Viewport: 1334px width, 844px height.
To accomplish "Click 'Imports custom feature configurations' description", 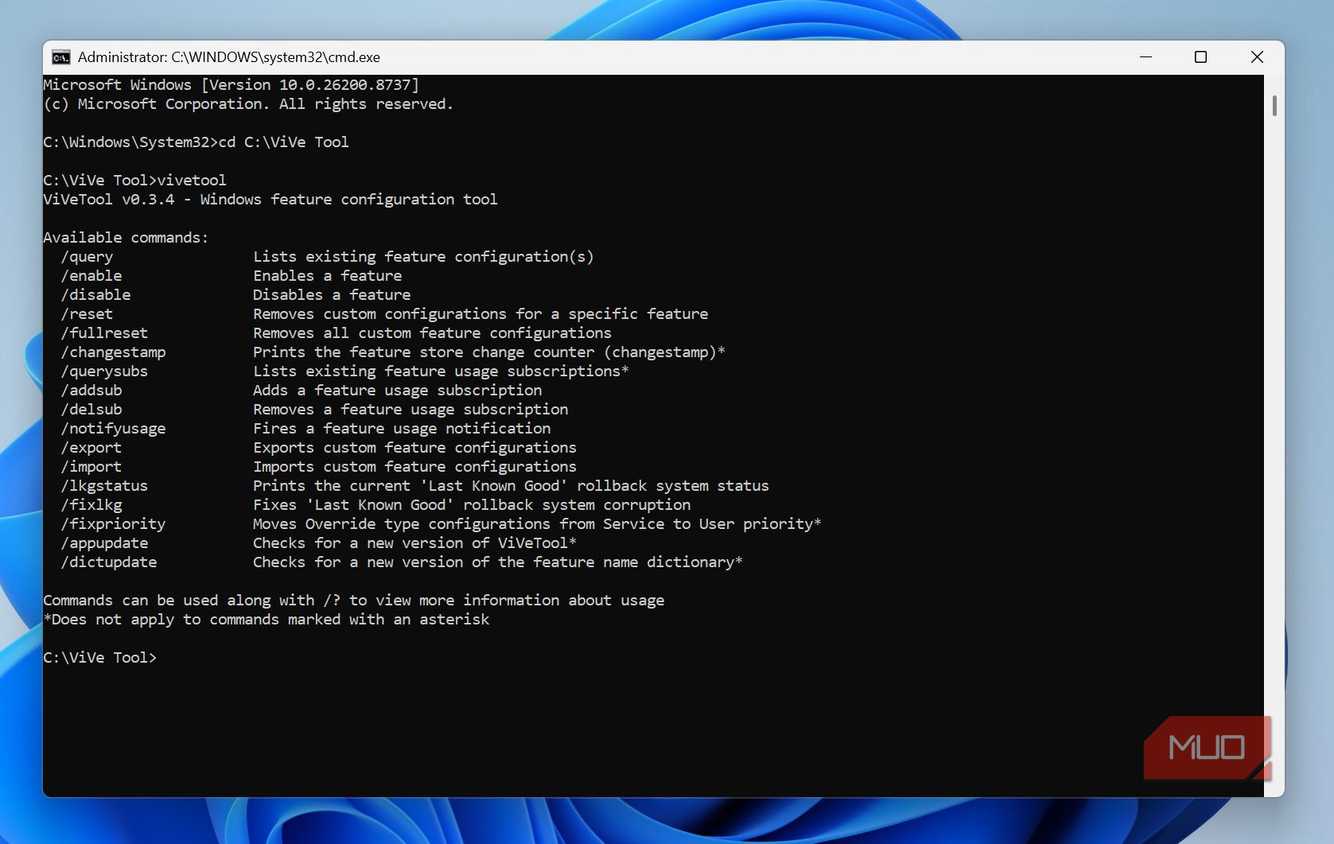I will coord(415,466).
